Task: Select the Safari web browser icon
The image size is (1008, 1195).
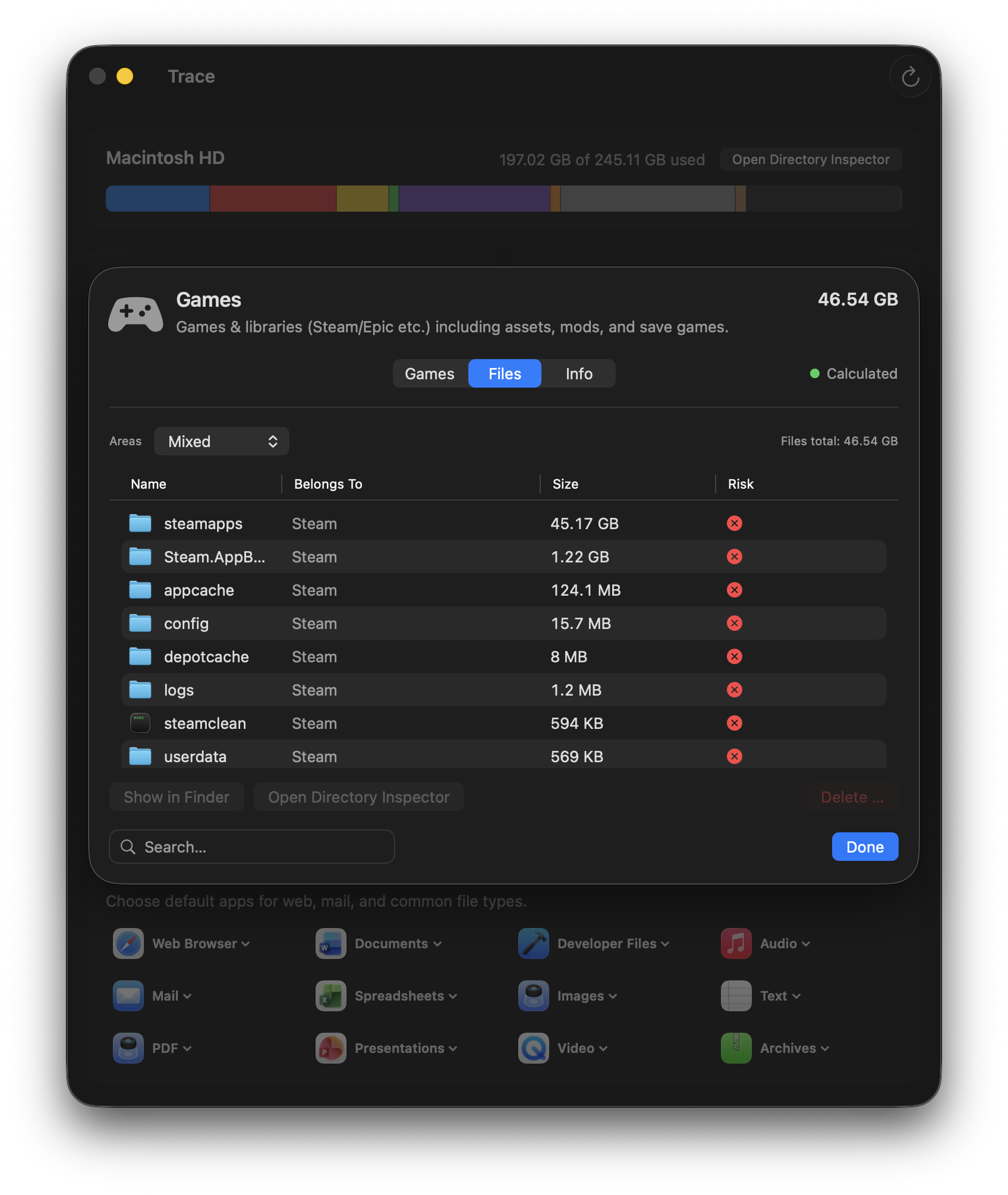Action: [127, 944]
